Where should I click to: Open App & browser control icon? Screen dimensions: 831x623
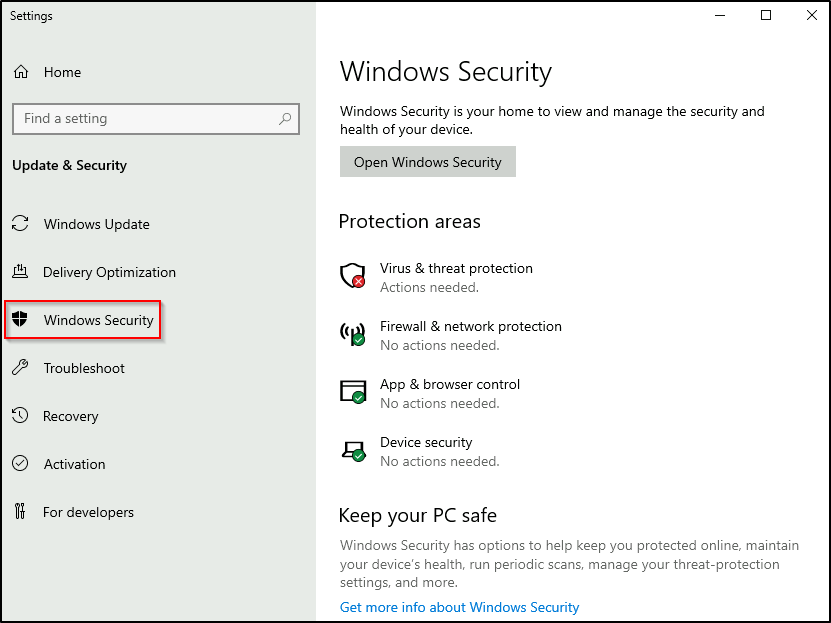[x=352, y=392]
